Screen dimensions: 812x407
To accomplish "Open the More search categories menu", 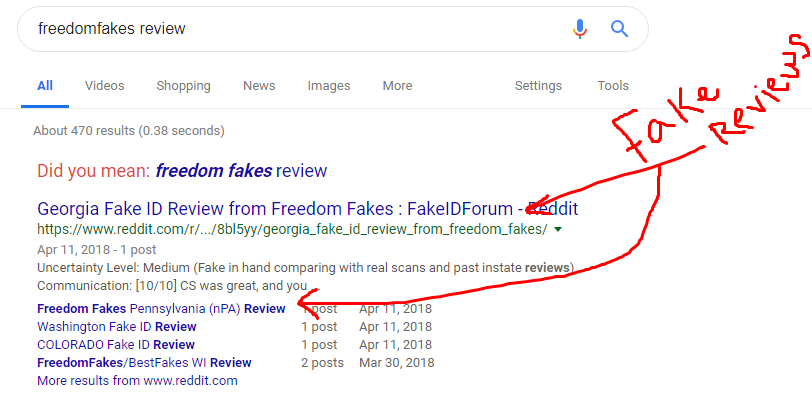I will coord(397,85).
